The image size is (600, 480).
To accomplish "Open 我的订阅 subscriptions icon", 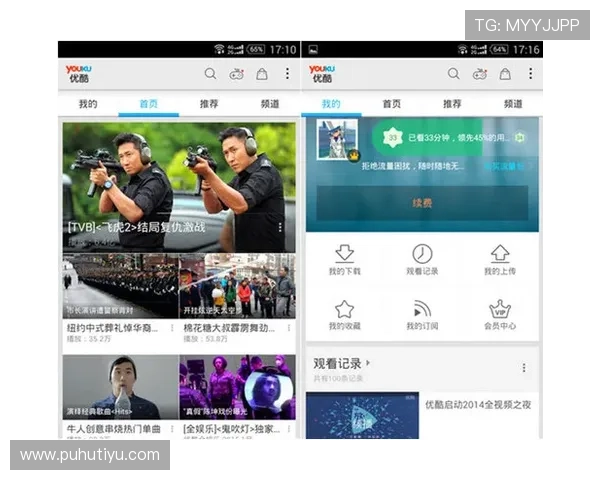I will (422, 309).
